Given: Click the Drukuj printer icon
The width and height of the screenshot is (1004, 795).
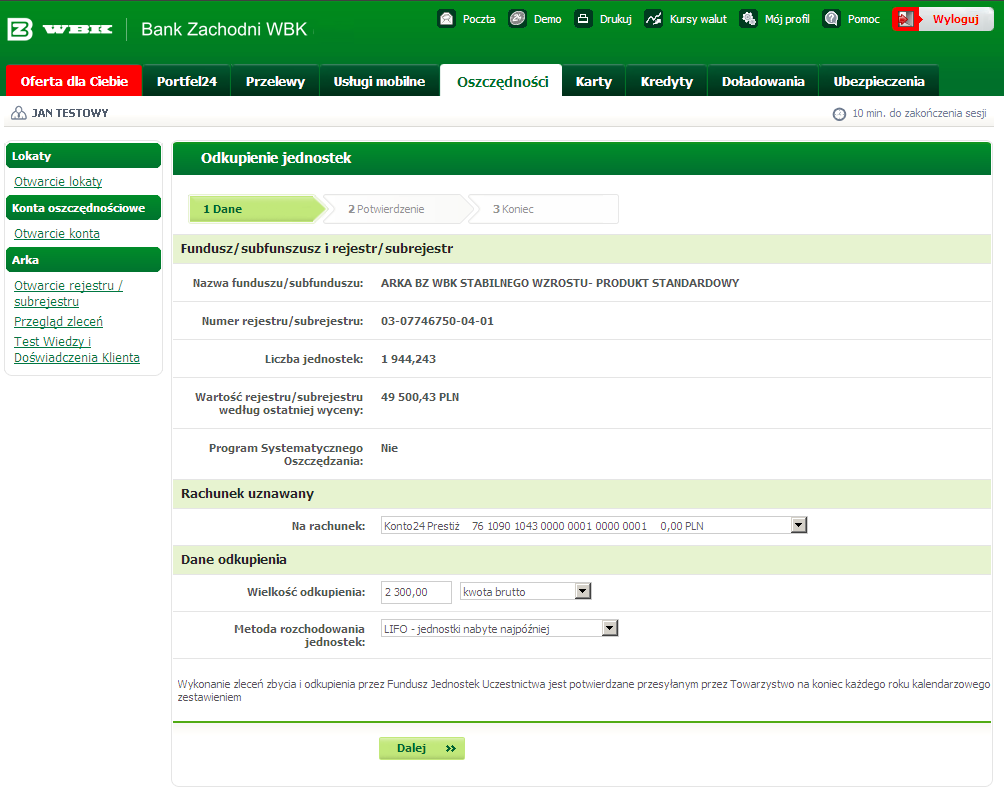Looking at the screenshot, I should (x=583, y=19).
